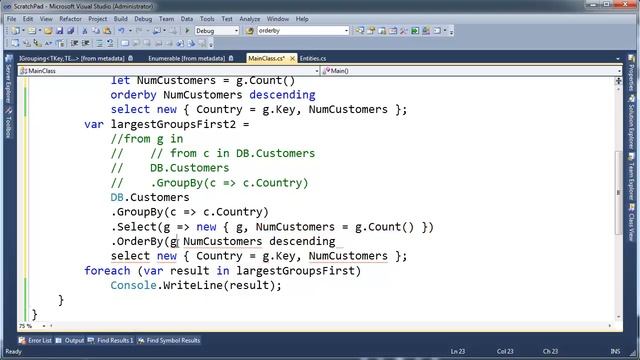This screenshot has height=360, width=640.
Task: Click the New Project toolbar icon
Action: [x=16, y=31]
